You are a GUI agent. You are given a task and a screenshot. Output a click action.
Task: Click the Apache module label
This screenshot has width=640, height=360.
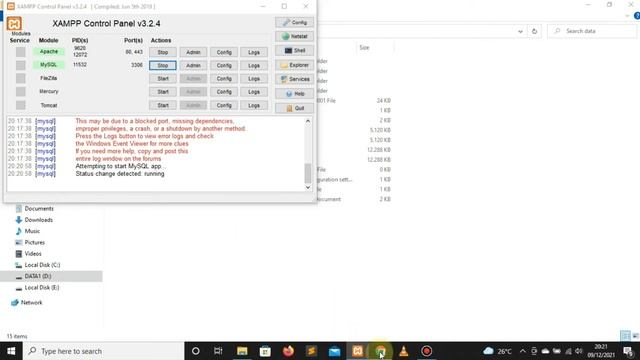[x=49, y=51]
